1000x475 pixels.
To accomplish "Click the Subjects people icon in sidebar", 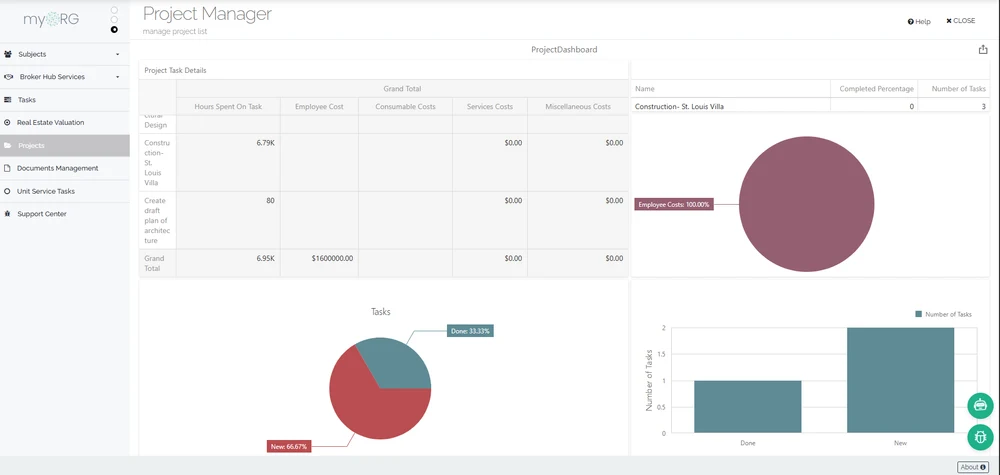I will tap(8, 54).
